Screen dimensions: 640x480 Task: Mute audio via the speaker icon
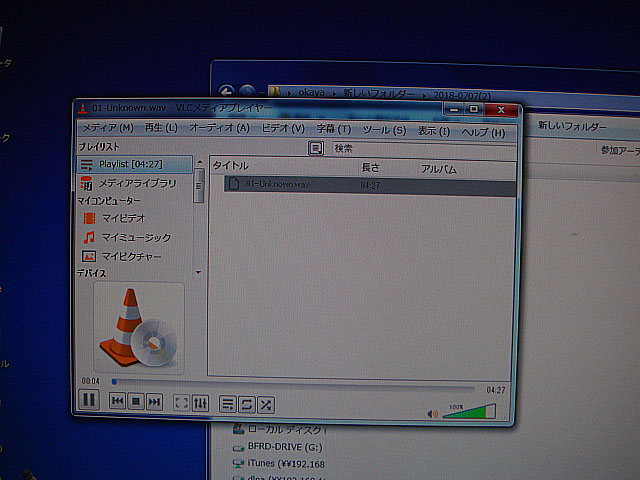pyautogui.click(x=433, y=412)
